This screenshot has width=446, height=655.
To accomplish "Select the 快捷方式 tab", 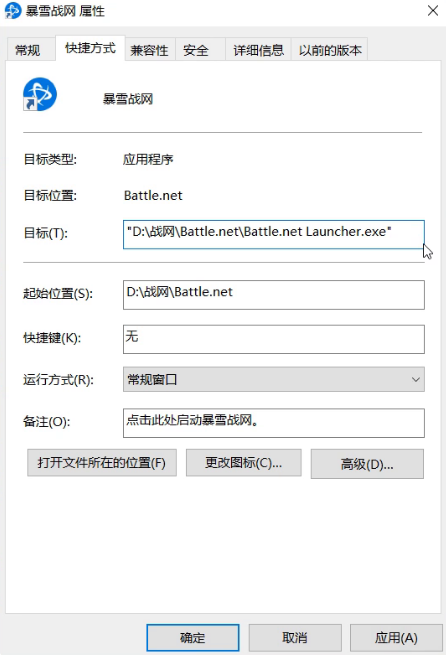I will point(90,48).
